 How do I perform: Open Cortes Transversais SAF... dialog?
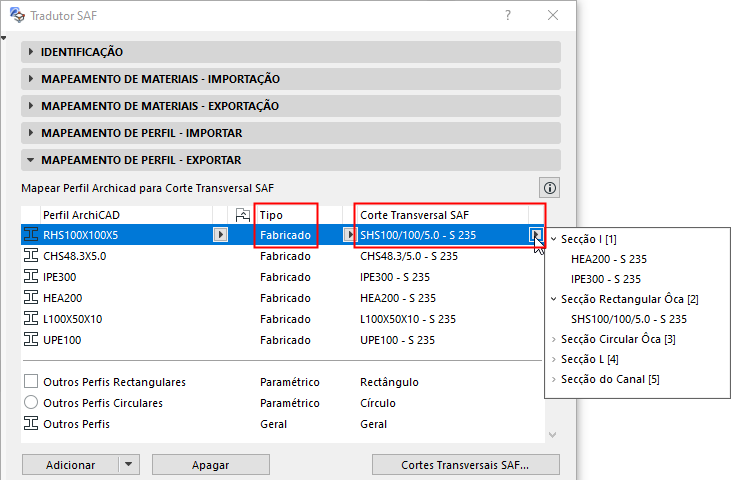[465, 465]
